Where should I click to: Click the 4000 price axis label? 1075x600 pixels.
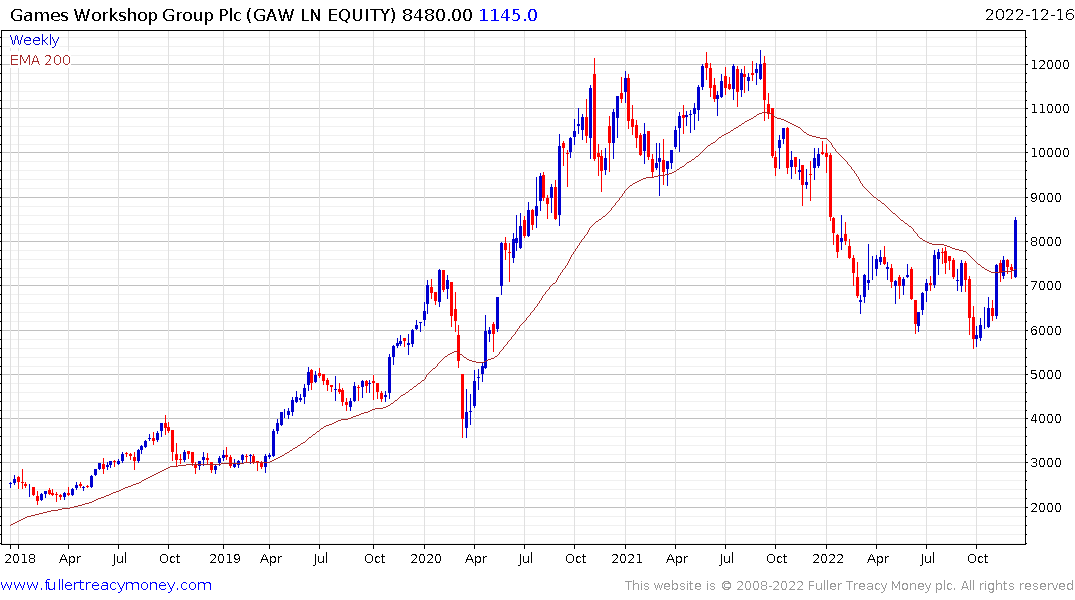pos(1046,419)
